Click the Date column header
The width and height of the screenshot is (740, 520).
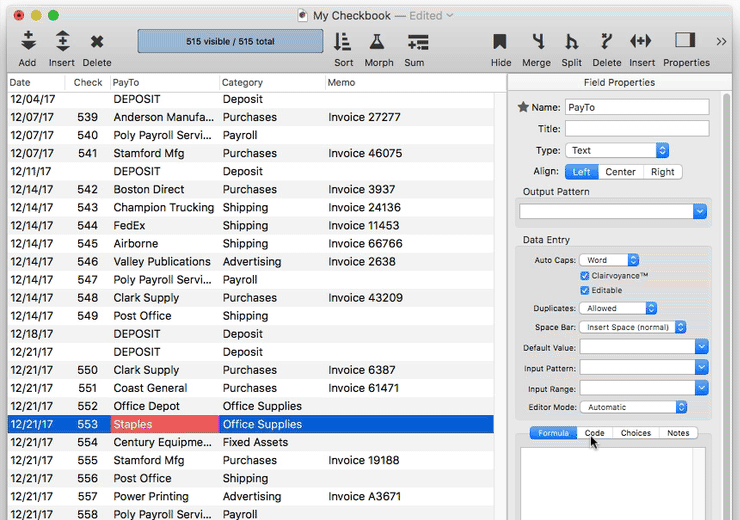tap(36, 83)
